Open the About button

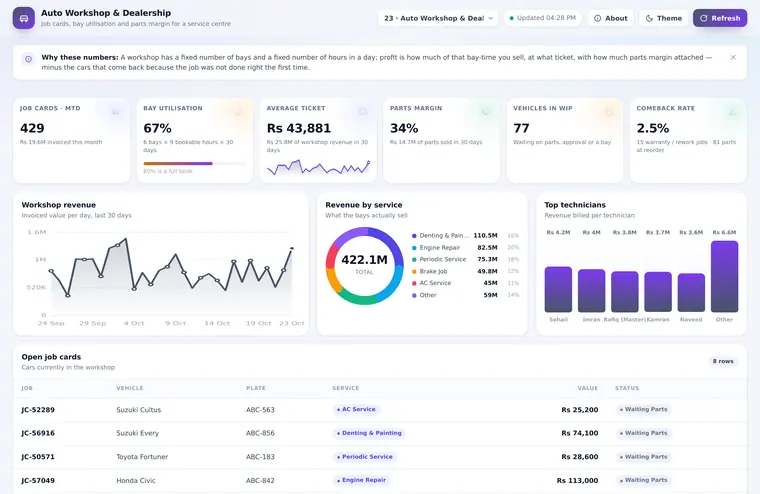click(611, 18)
